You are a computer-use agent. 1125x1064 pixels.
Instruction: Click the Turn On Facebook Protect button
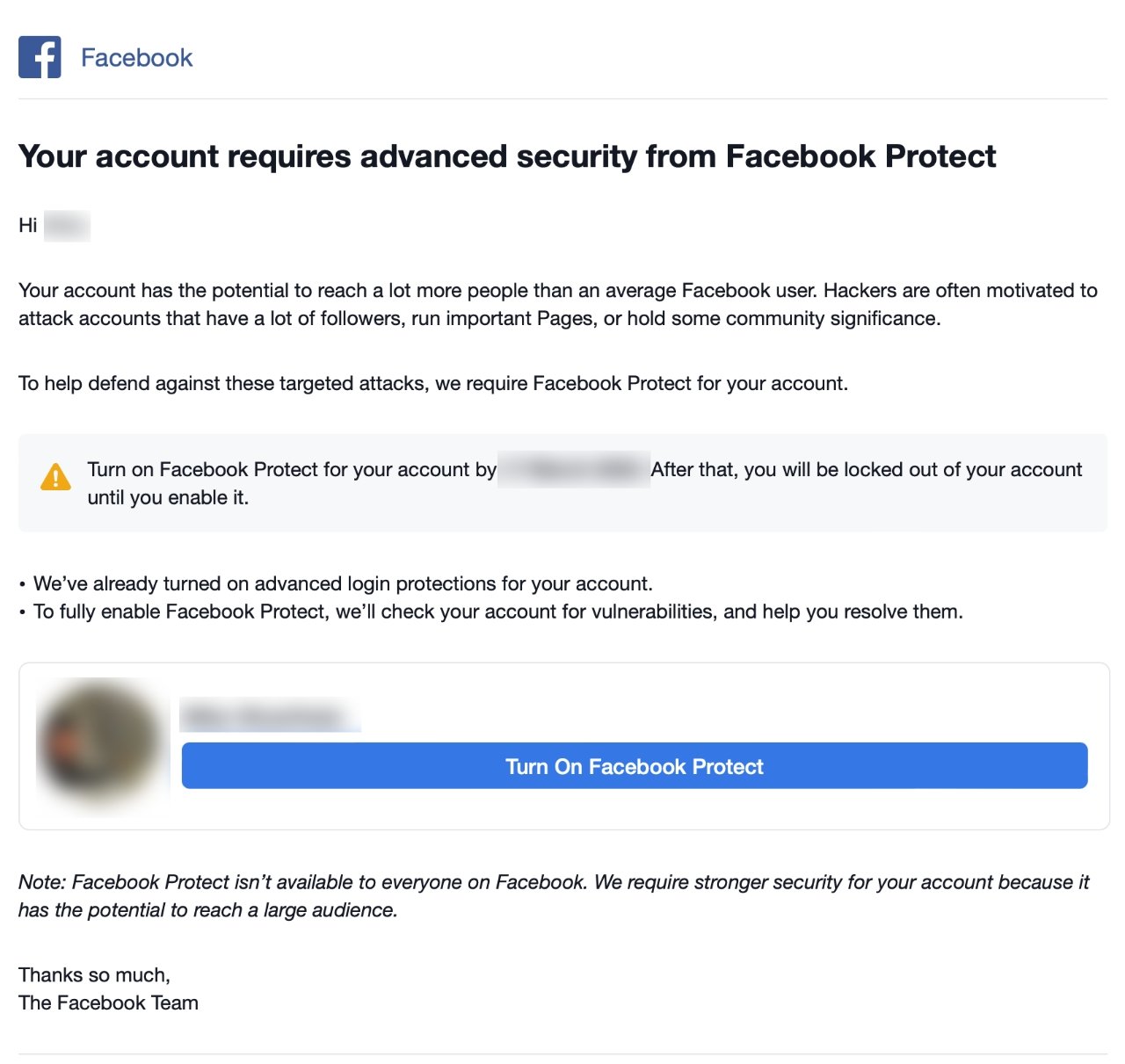(x=635, y=766)
